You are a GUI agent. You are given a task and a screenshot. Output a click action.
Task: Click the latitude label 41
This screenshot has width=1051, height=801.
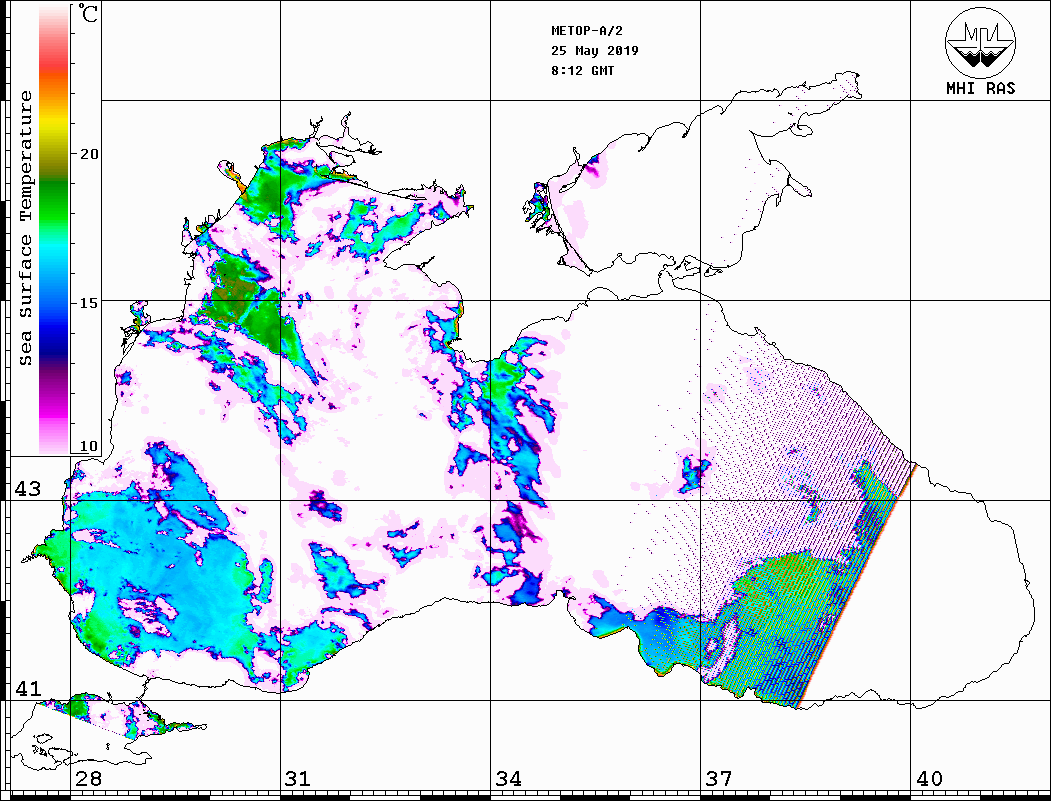[x=27, y=688]
